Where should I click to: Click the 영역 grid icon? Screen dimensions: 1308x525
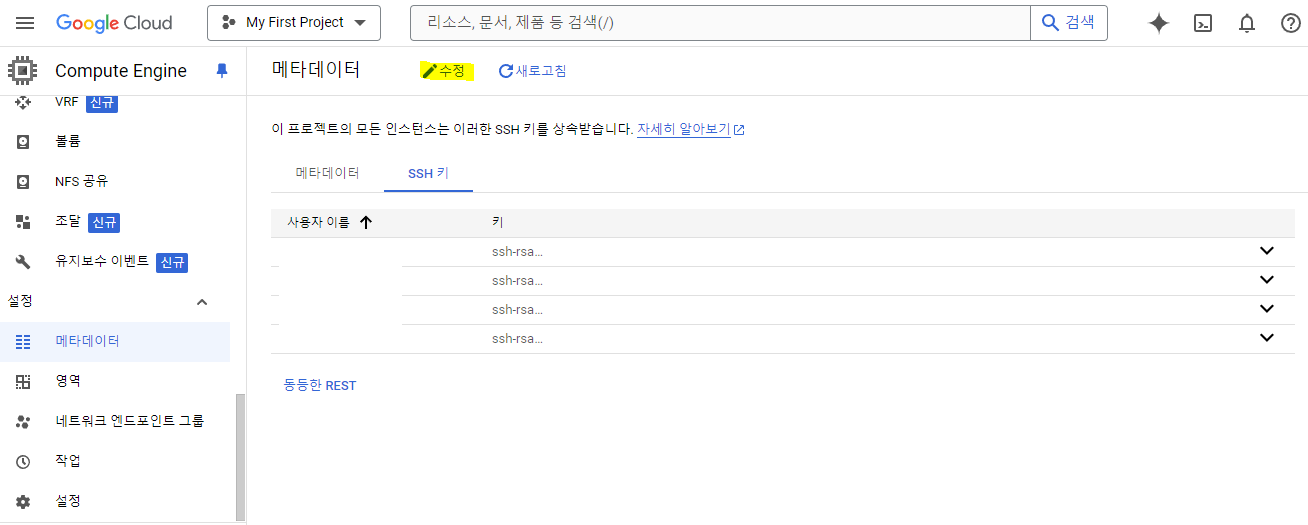pyautogui.click(x=23, y=381)
